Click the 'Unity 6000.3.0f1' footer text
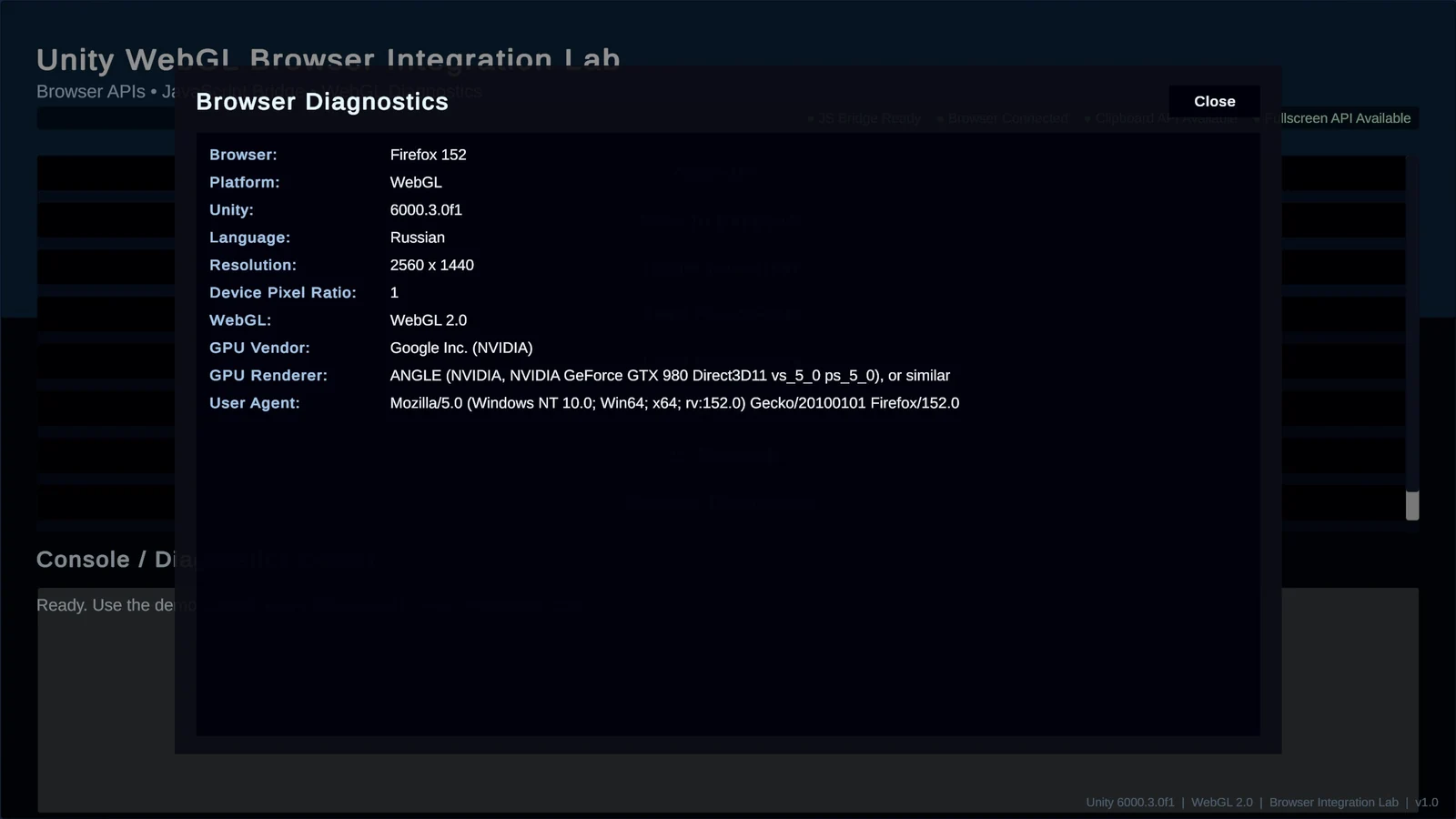1456x819 pixels. coord(1130,802)
